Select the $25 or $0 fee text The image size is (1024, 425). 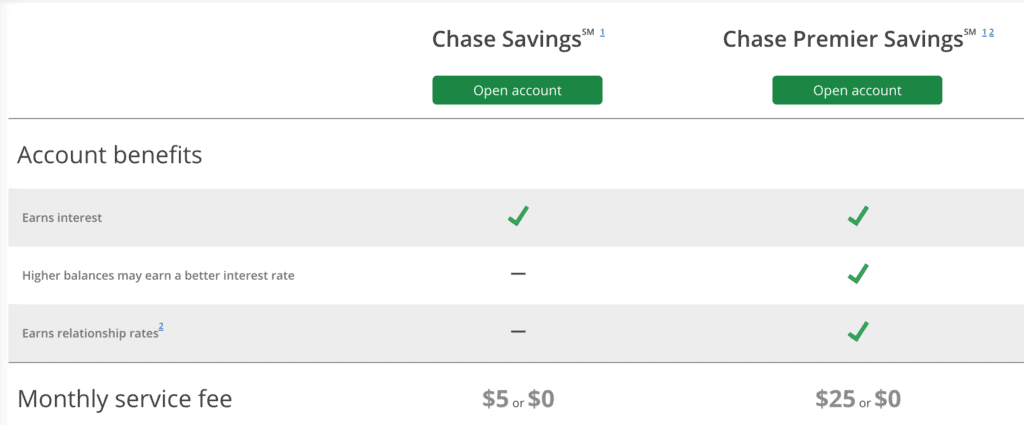tap(857, 399)
